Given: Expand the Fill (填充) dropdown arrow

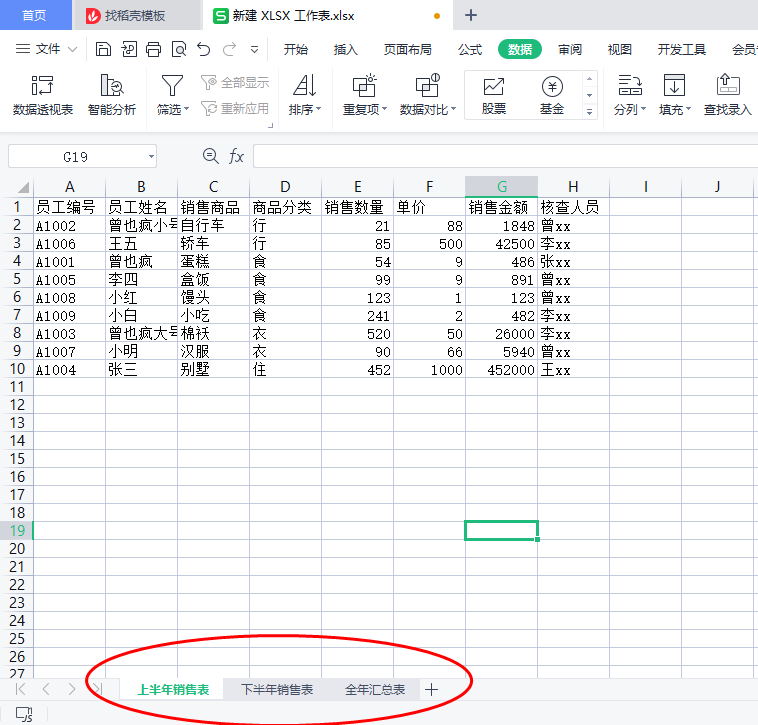Looking at the screenshot, I should point(688,110).
